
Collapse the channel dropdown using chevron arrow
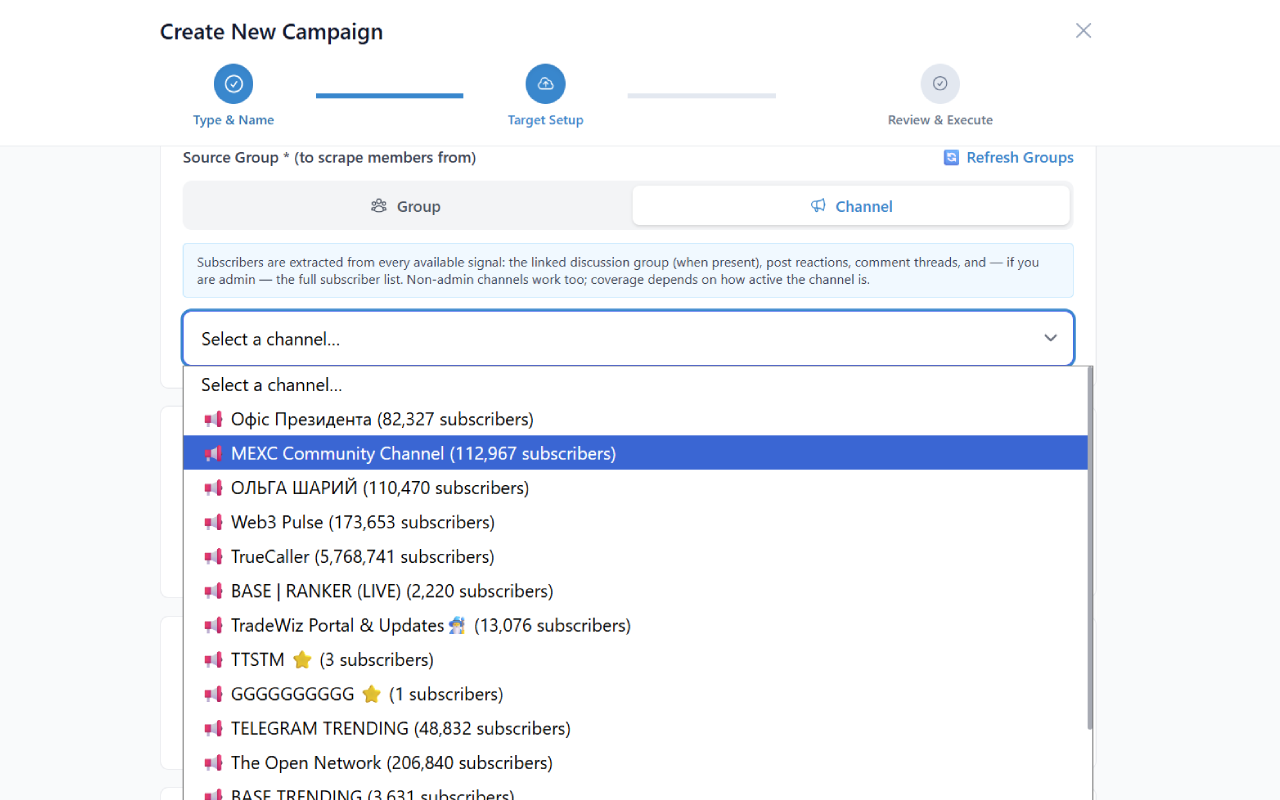coord(1050,339)
